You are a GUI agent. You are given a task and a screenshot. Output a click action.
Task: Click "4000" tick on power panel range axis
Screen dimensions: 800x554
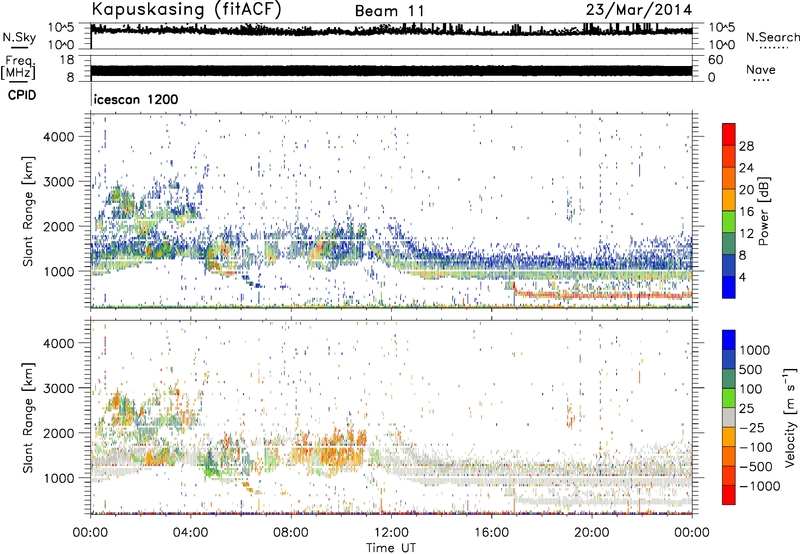coord(58,137)
